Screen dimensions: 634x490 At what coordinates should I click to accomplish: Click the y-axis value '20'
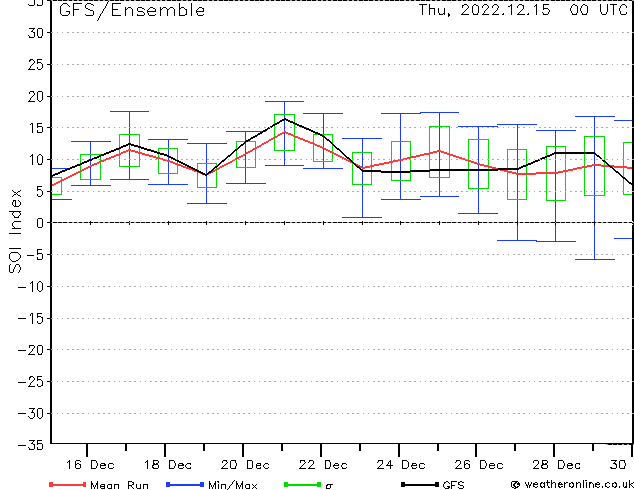click(36, 96)
